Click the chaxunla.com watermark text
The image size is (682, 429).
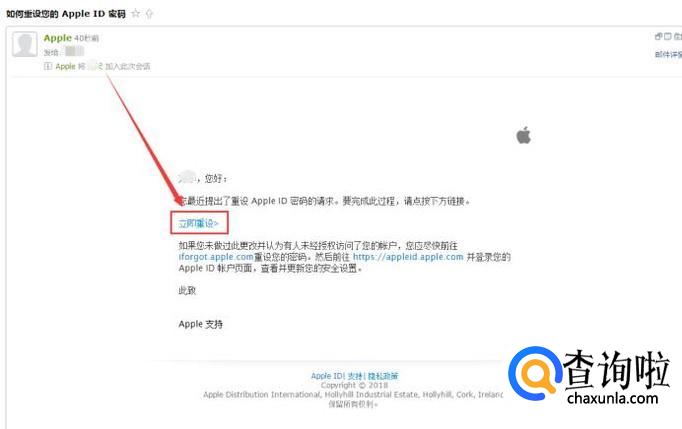[x=613, y=398]
